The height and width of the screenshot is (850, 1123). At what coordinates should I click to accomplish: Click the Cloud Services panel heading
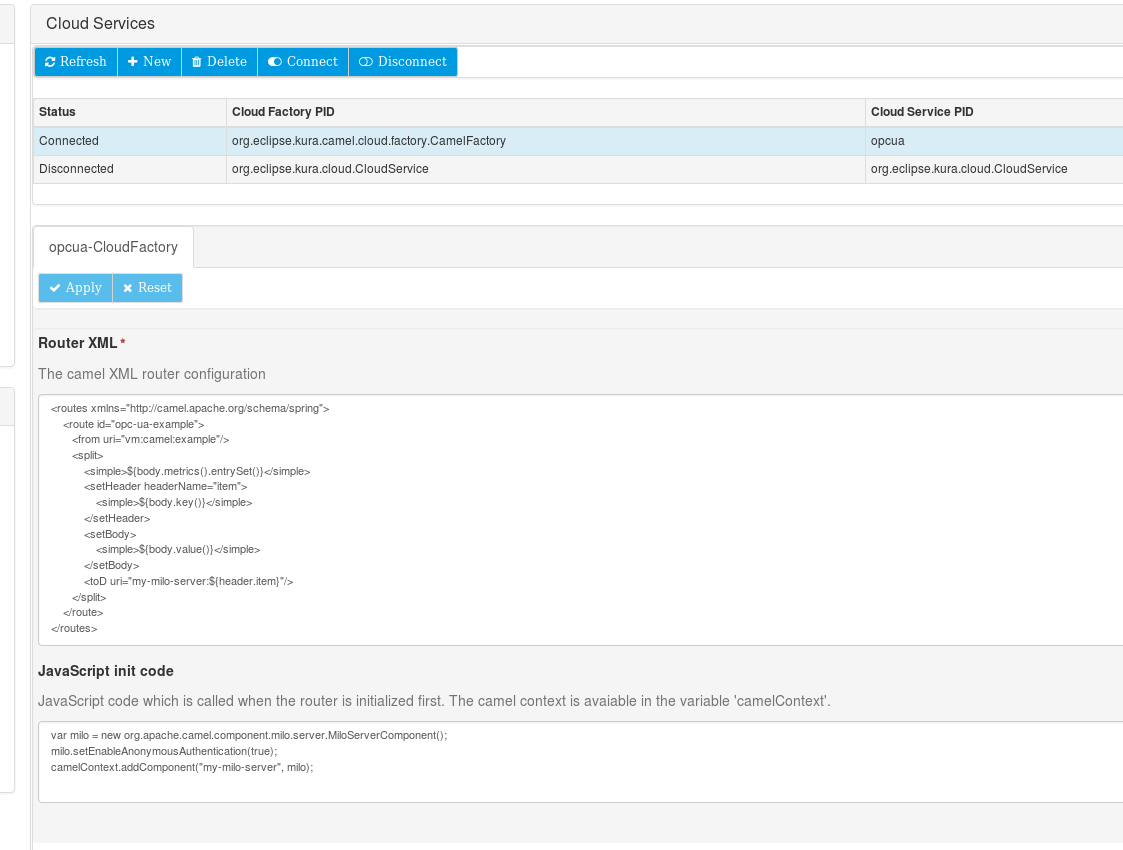click(x=100, y=23)
